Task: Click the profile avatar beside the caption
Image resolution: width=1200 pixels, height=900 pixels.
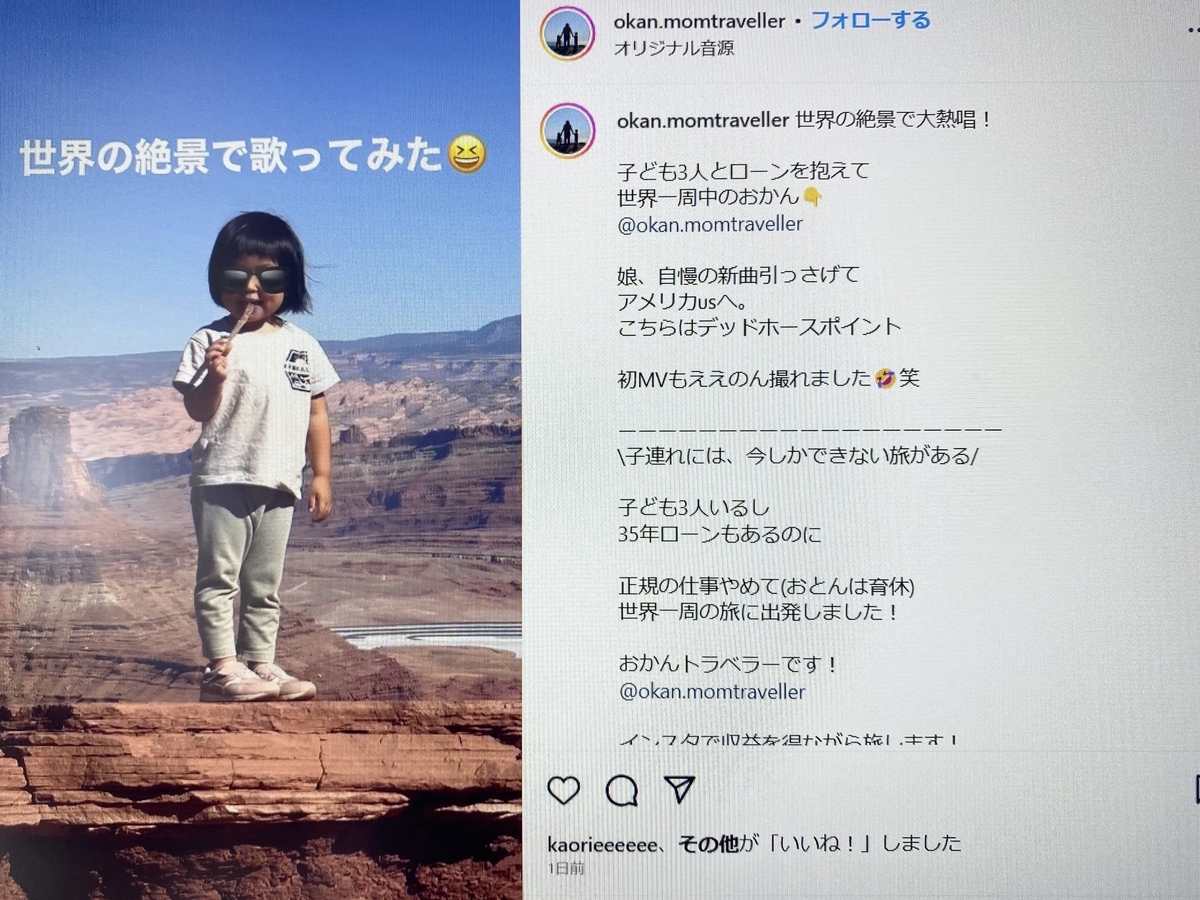Action: [568, 131]
